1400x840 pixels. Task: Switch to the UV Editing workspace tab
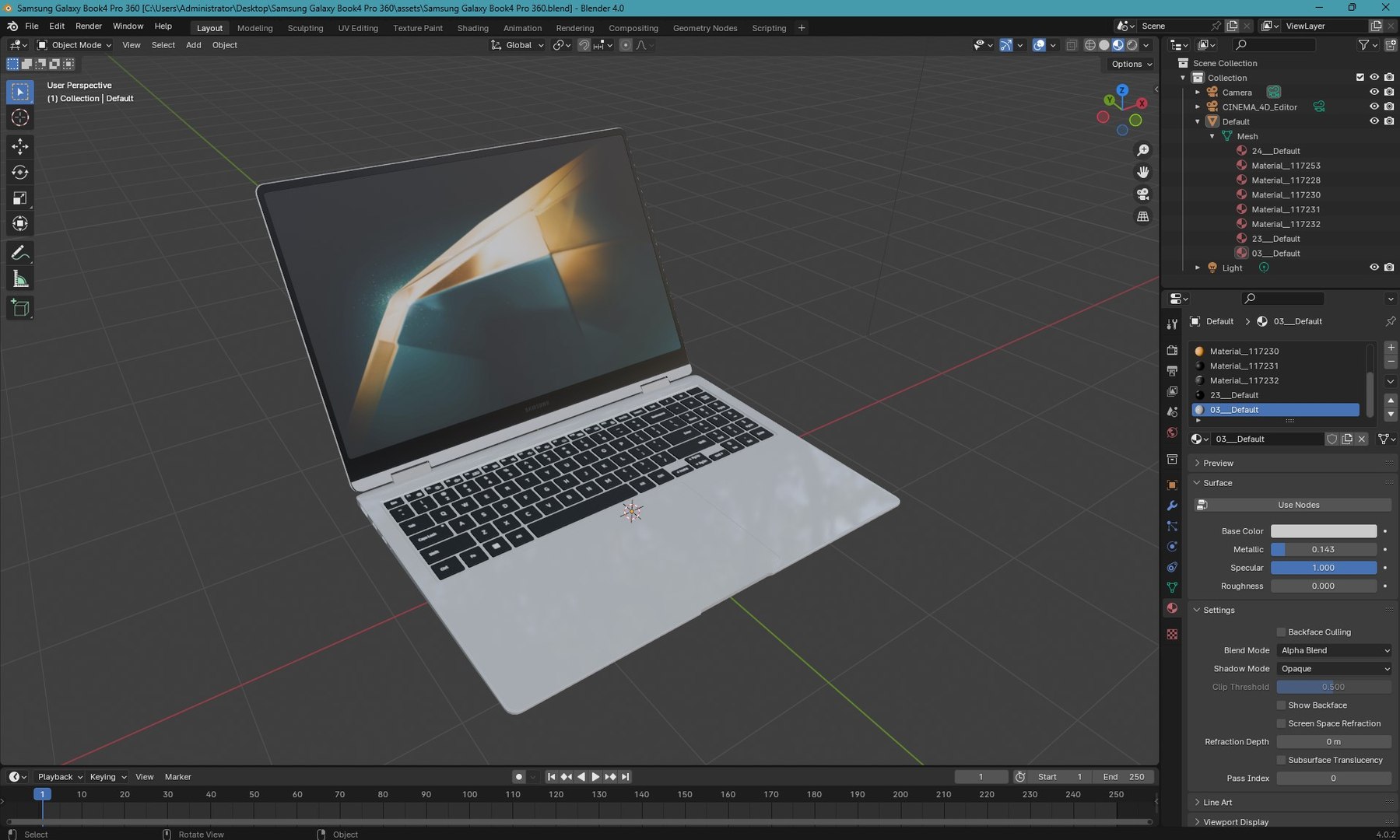pyautogui.click(x=358, y=28)
